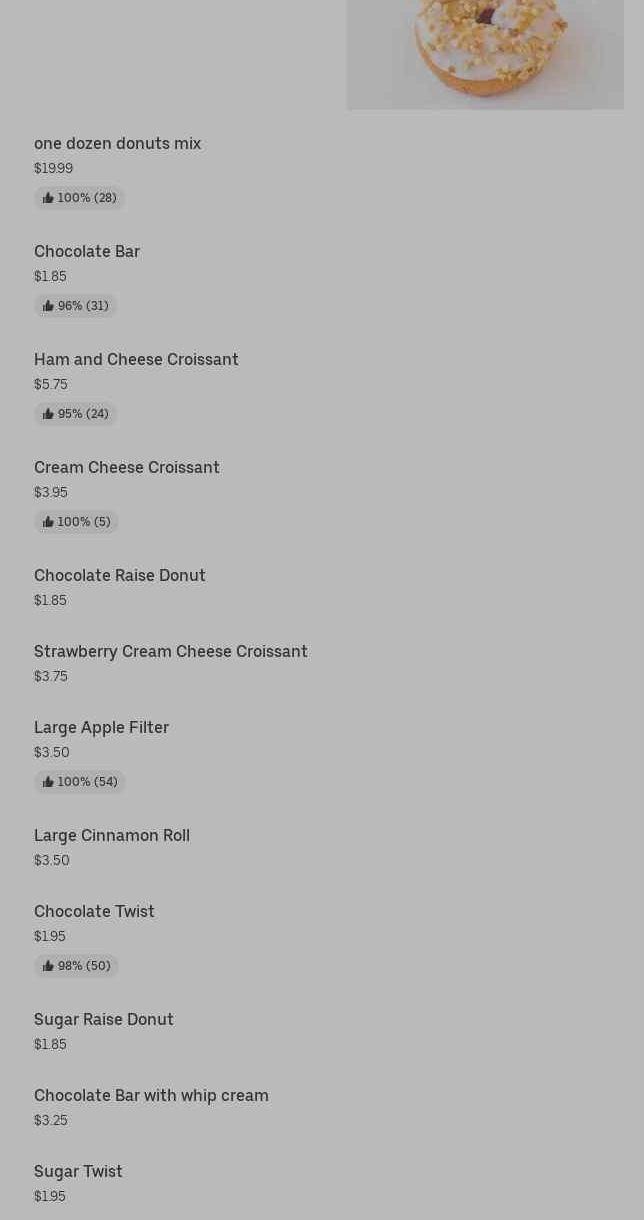Open Chocolate Bar with whip cream

point(151,1096)
